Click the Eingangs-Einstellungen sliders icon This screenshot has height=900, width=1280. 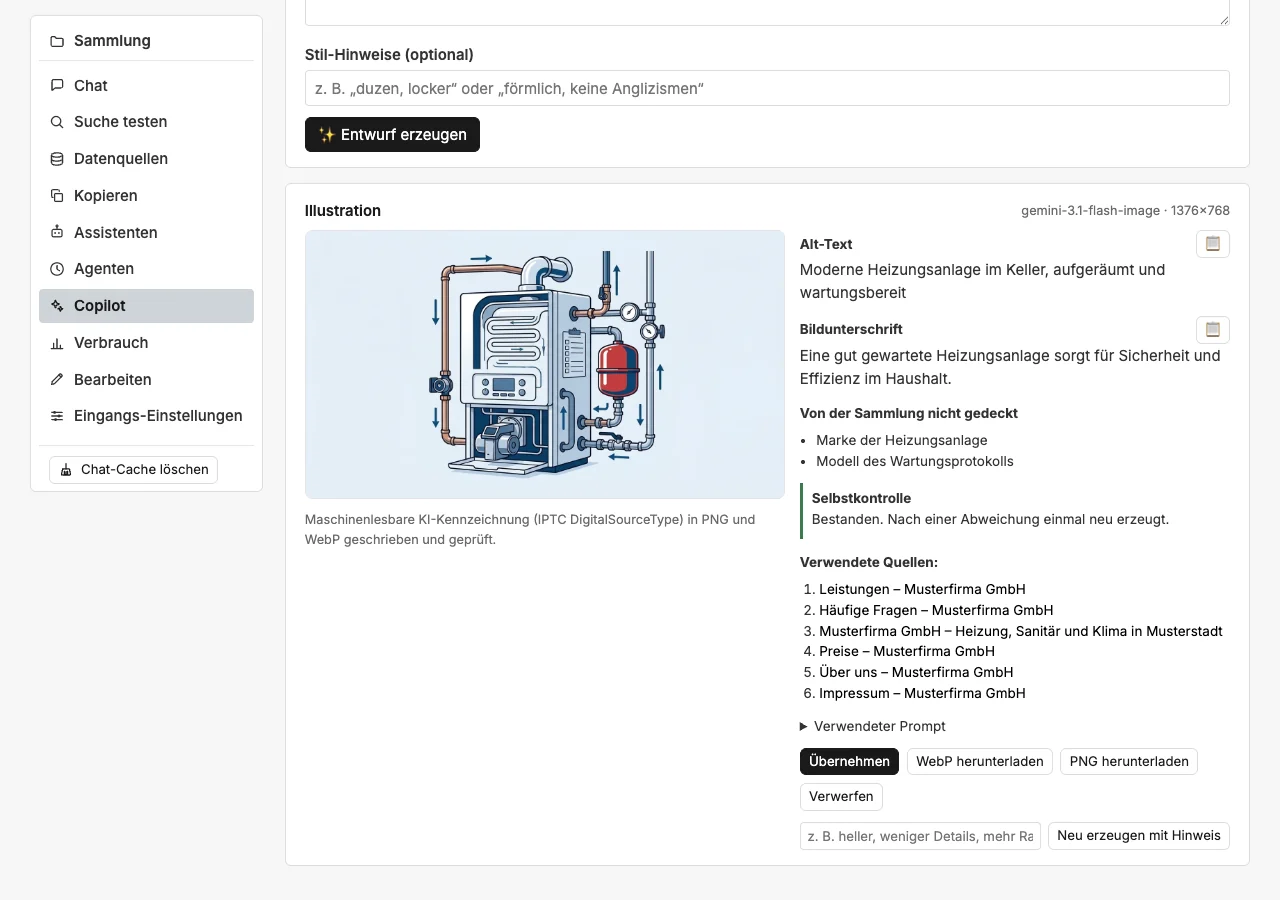coord(57,416)
